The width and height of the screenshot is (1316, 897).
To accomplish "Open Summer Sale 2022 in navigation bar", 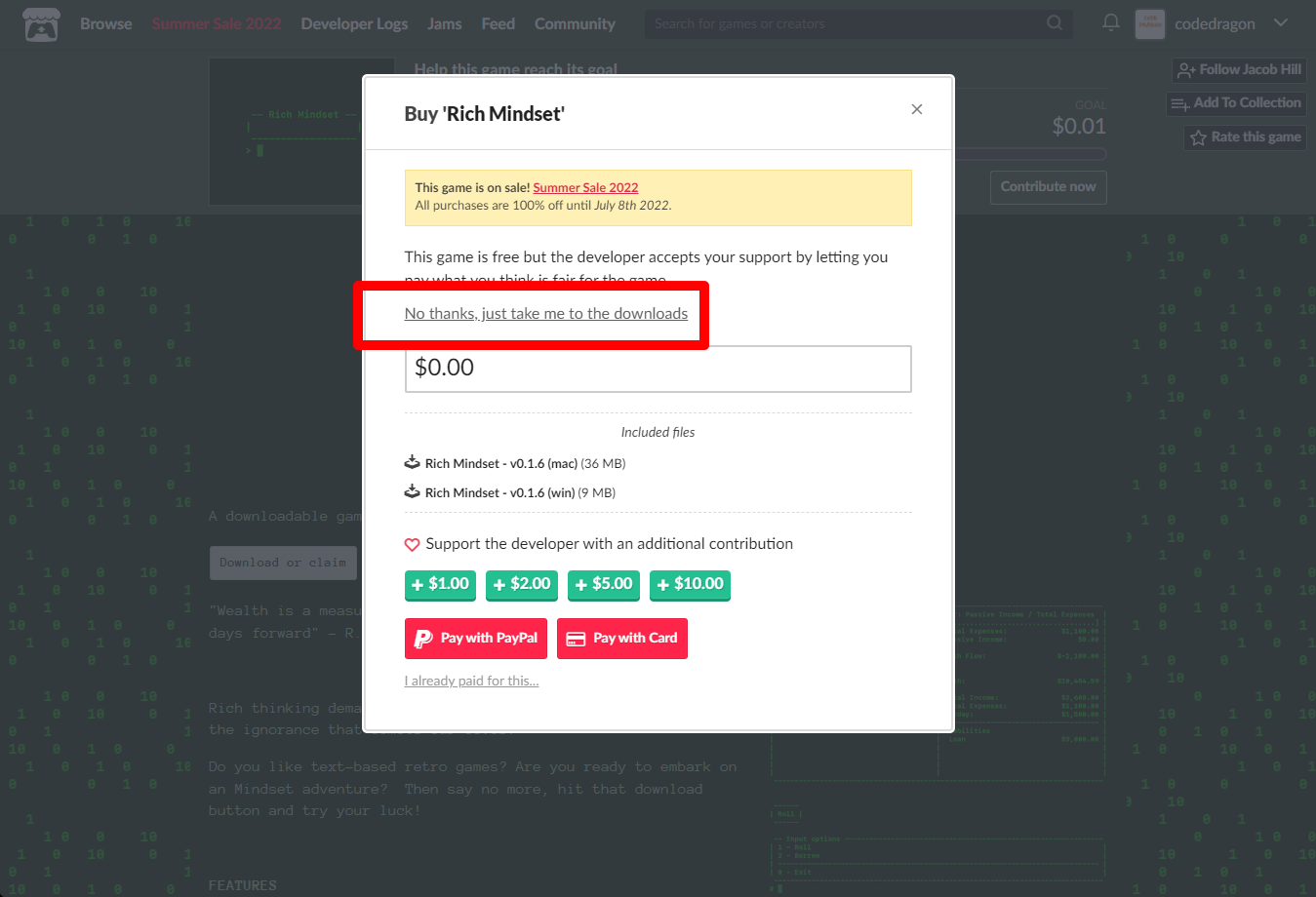I will [x=217, y=23].
